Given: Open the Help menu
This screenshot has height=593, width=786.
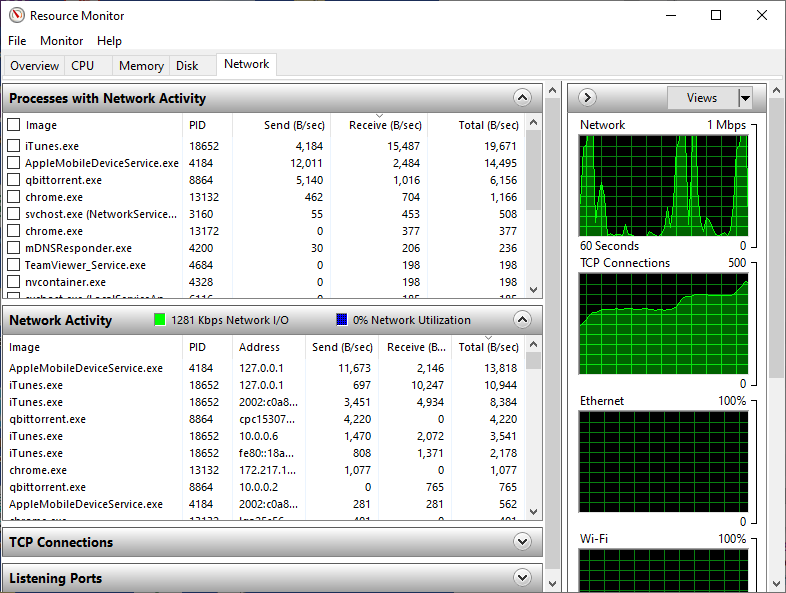Looking at the screenshot, I should click(x=109, y=41).
